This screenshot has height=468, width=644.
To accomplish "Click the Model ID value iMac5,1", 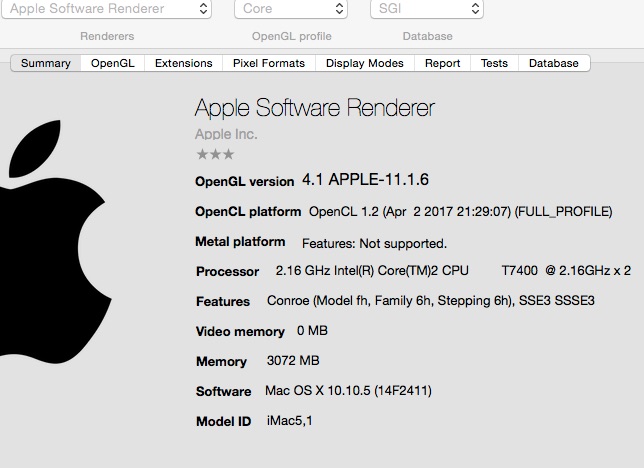I will pos(290,421).
